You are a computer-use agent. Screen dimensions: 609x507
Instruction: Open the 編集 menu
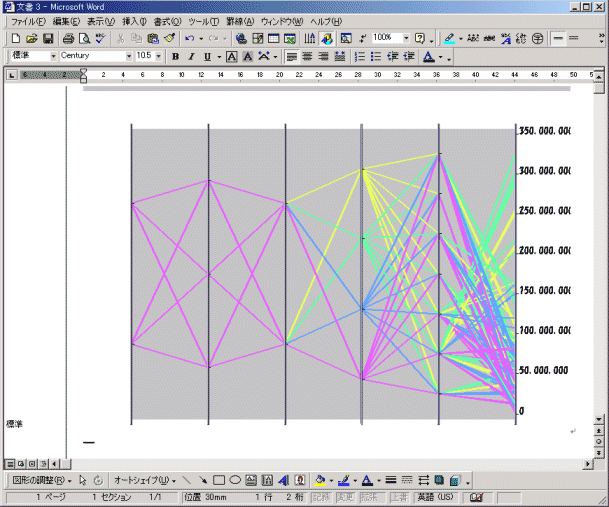(x=66, y=21)
